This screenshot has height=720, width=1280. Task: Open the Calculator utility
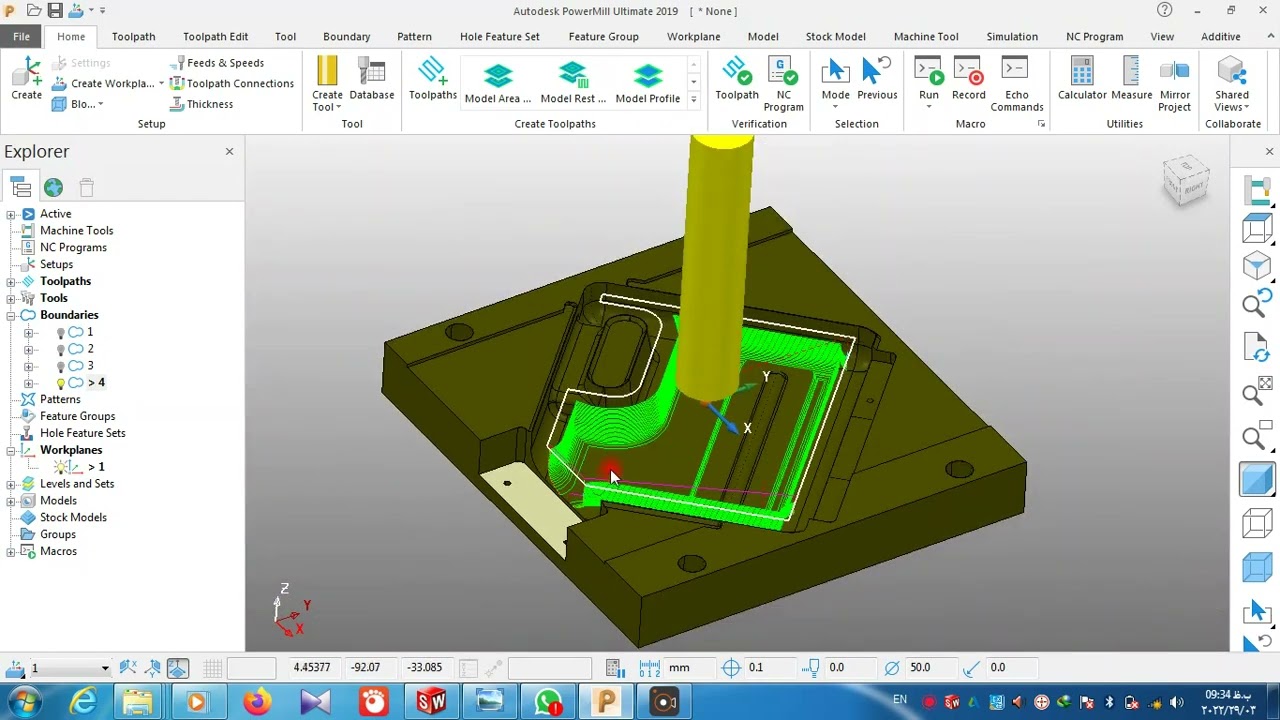1082,79
